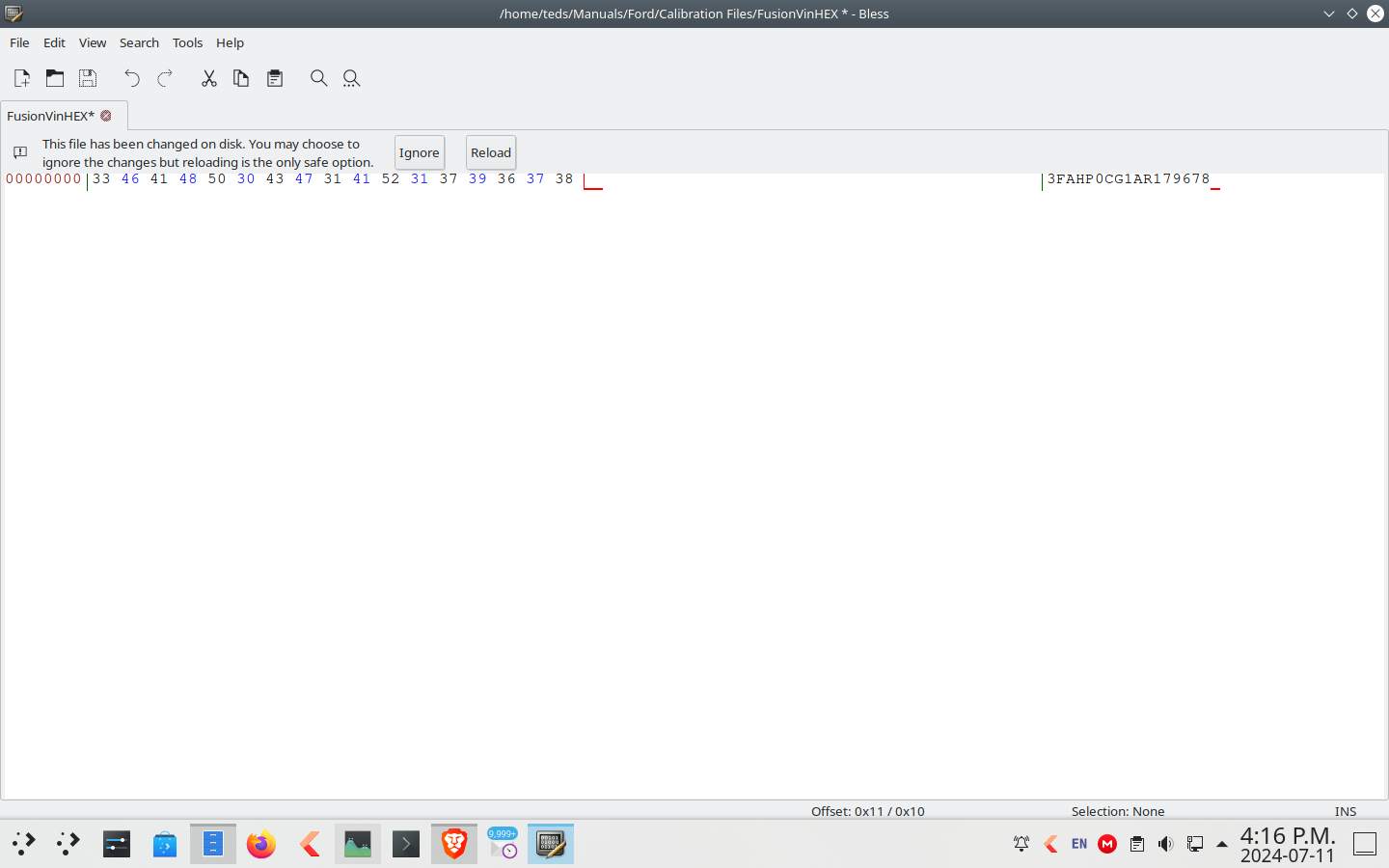The image size is (1389, 868).
Task: Save the file with the floppy icon
Action: (x=88, y=78)
